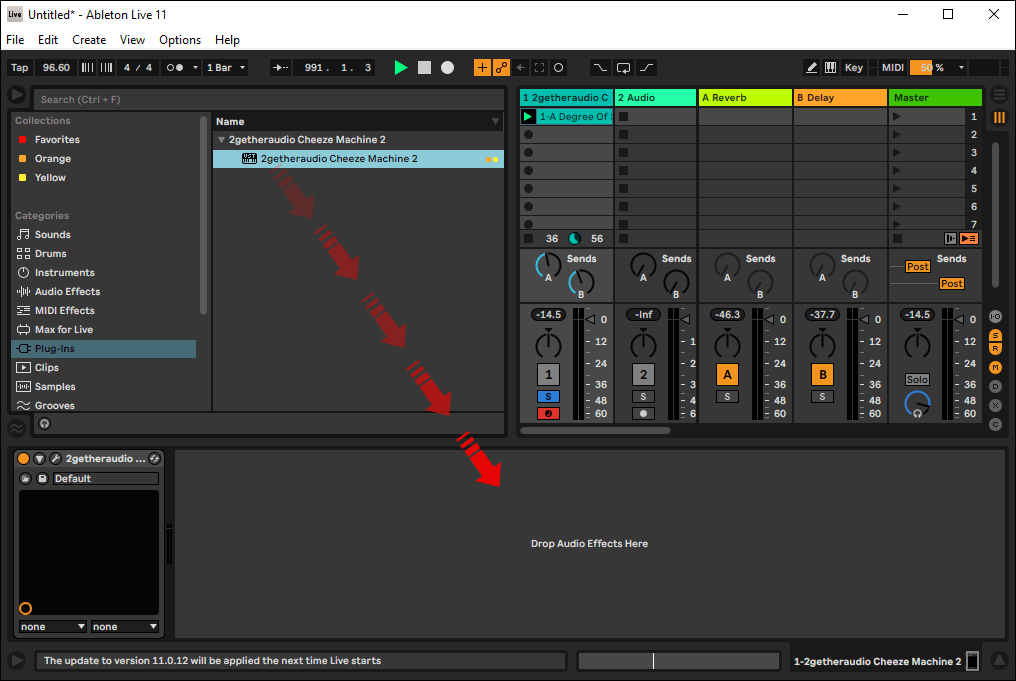Click Capture MIDI icon
This screenshot has height=681, width=1016.
coord(540,67)
